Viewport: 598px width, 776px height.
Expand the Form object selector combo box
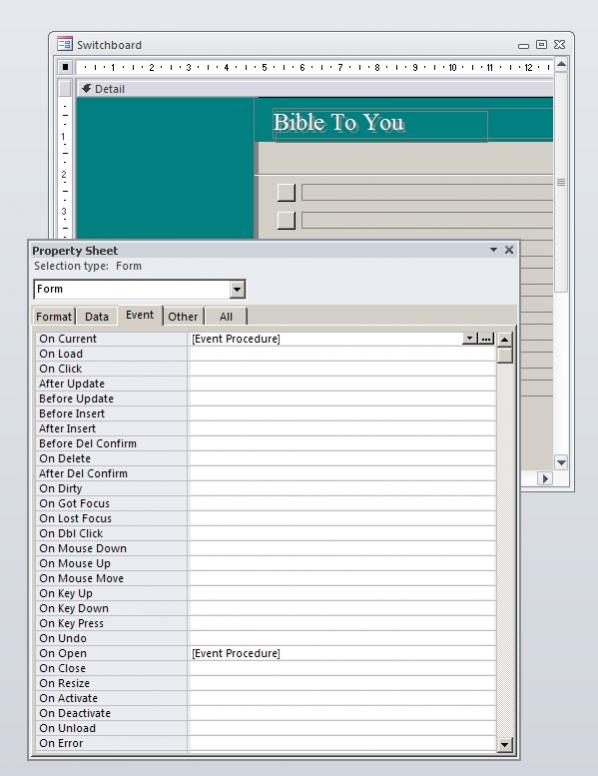coord(237,289)
